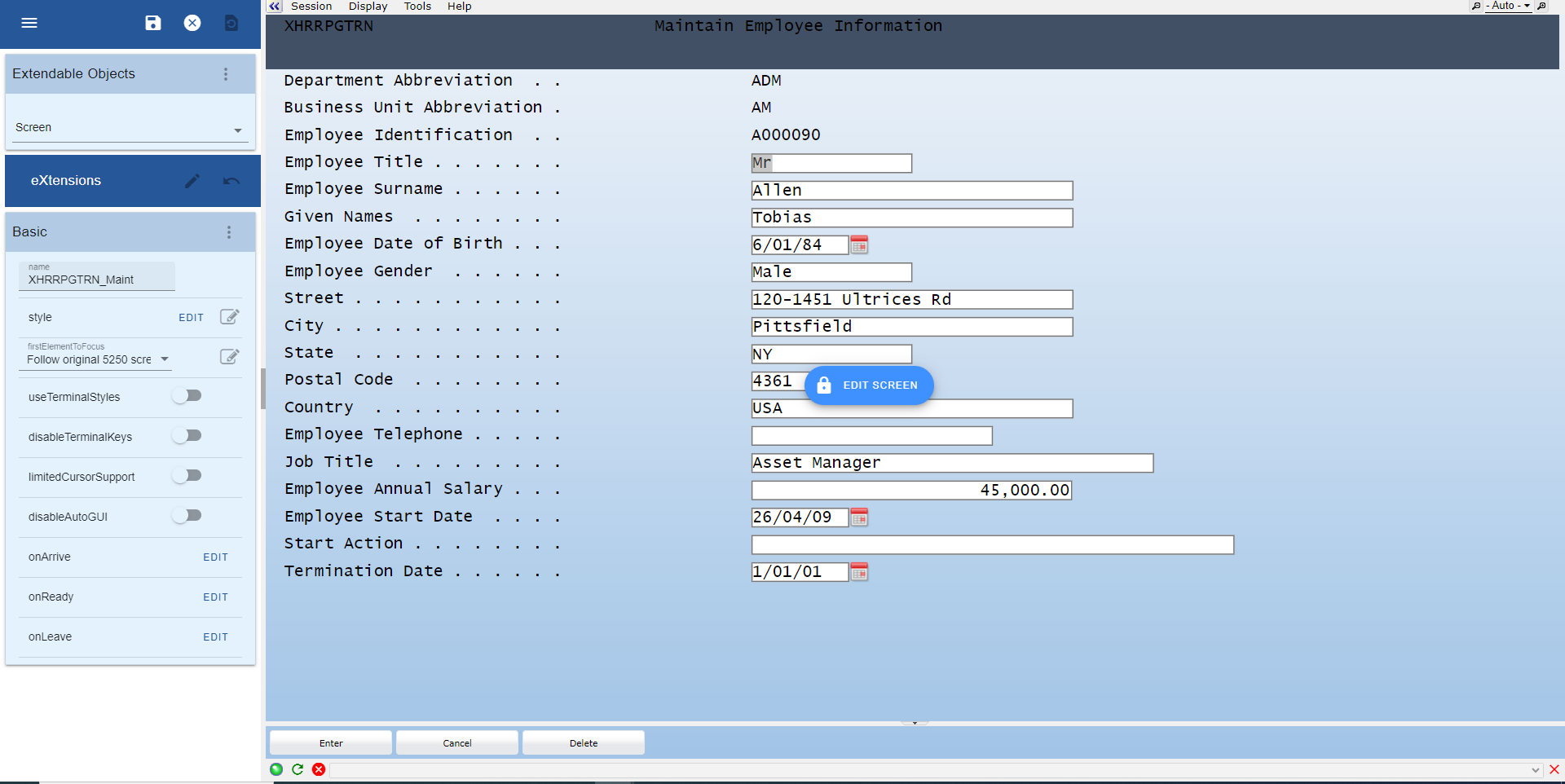Open calendar picker for Employee Date of Birth
This screenshot has width=1565, height=784.
(859, 244)
